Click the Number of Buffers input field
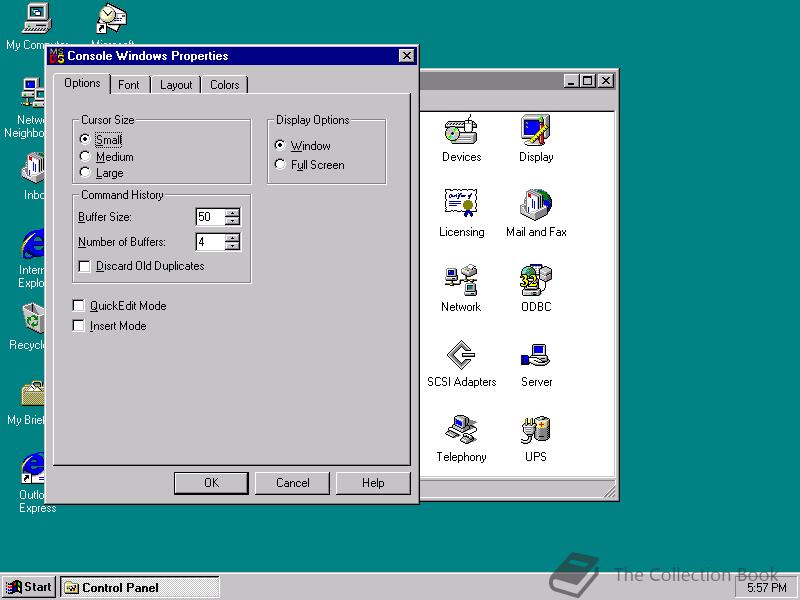Image resolution: width=800 pixels, height=600 pixels. 210,242
